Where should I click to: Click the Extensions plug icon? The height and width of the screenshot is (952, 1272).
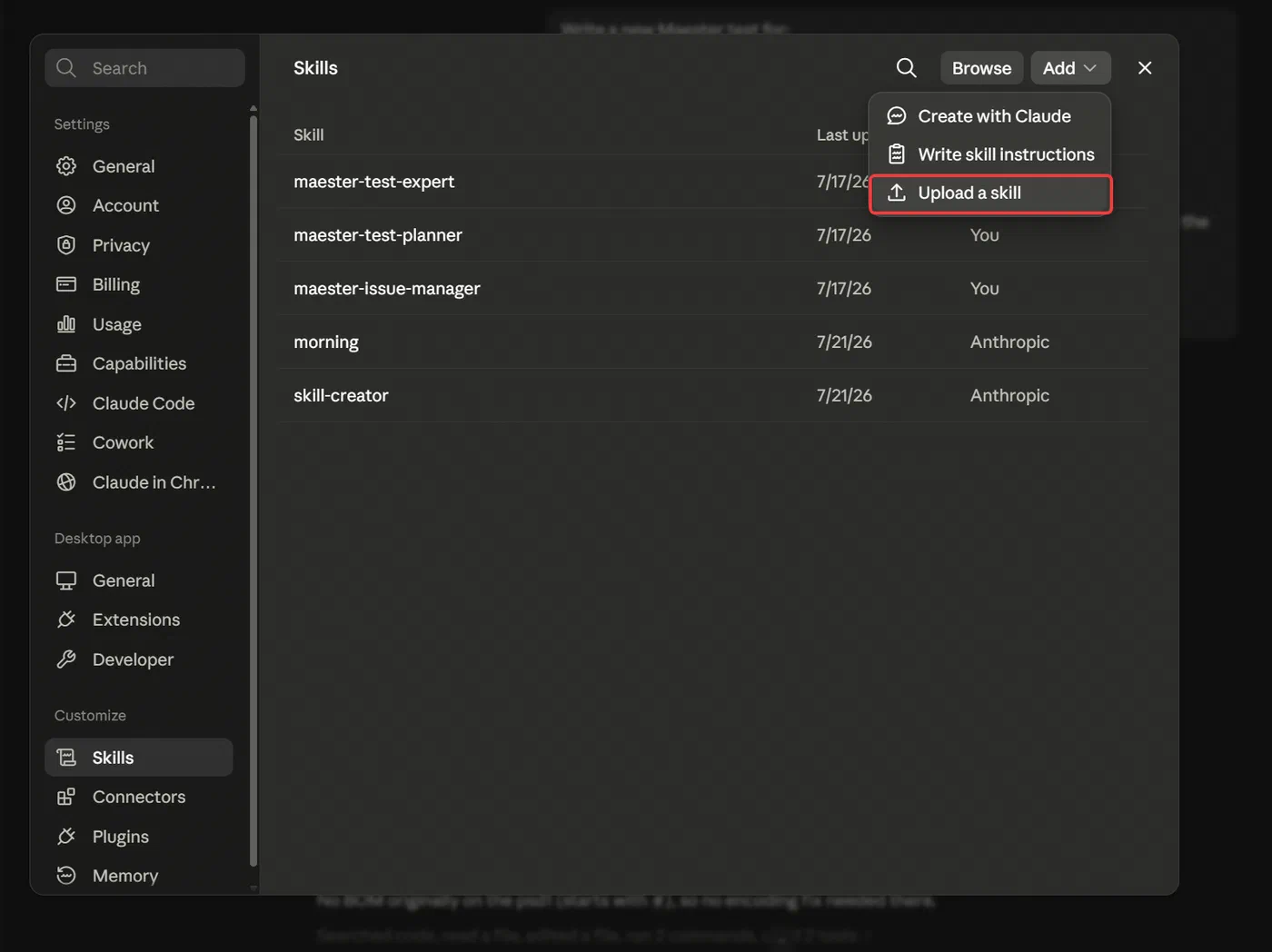tap(66, 620)
